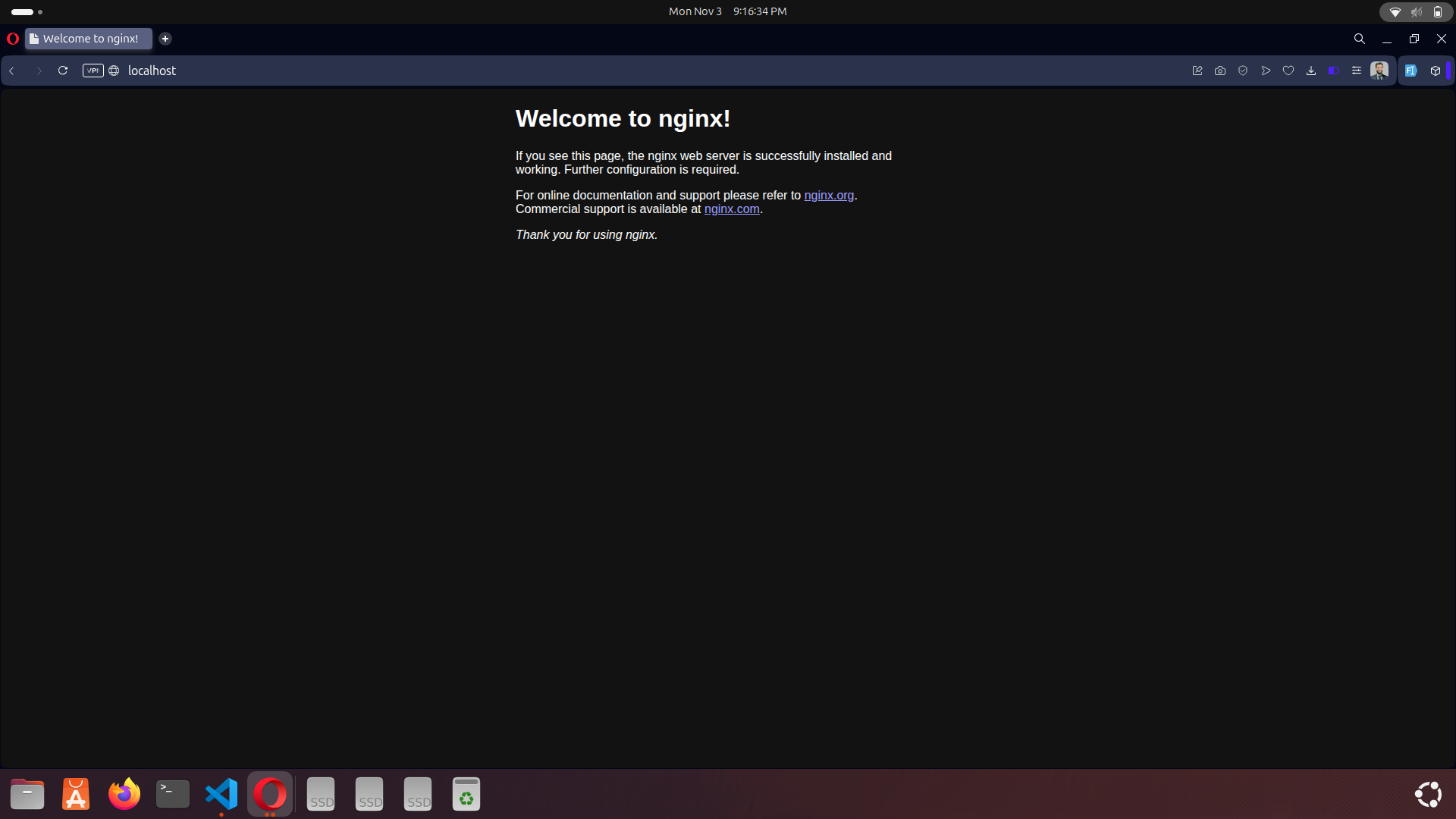Open the FI extension icon

pos(1411,70)
